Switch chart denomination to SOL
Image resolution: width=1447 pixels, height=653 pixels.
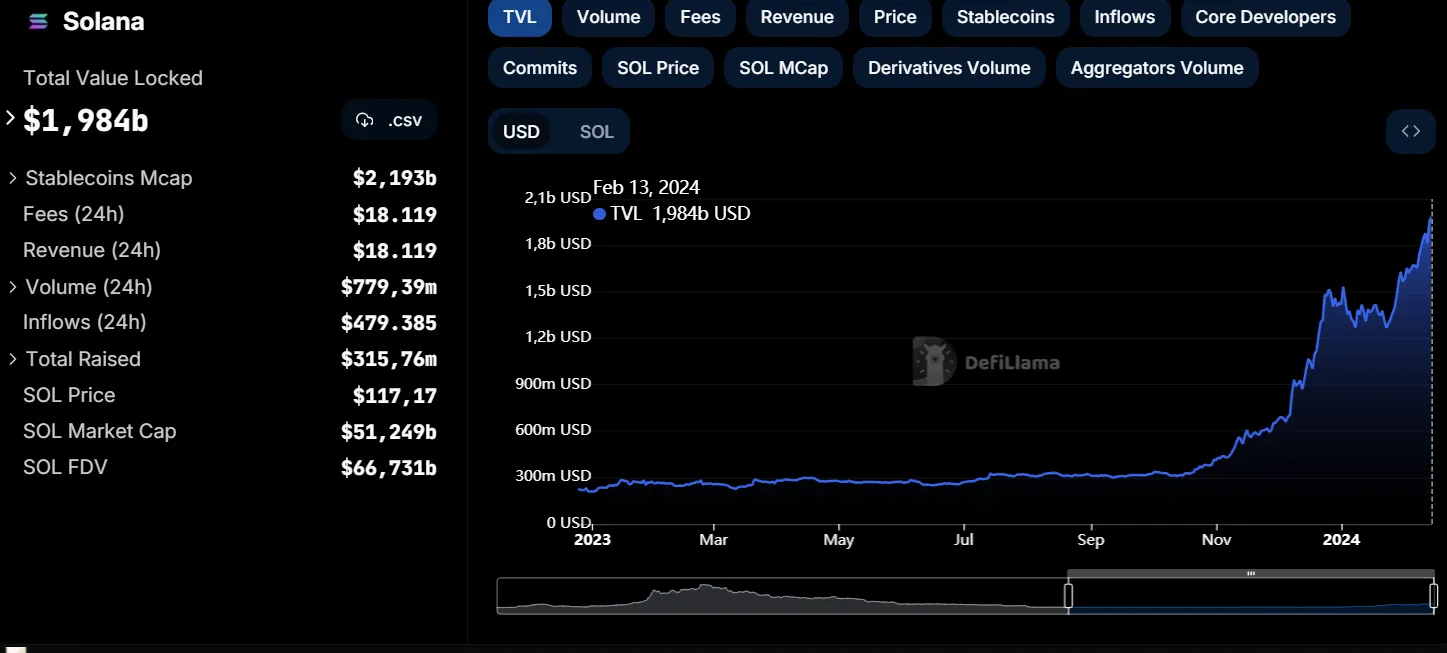(597, 132)
